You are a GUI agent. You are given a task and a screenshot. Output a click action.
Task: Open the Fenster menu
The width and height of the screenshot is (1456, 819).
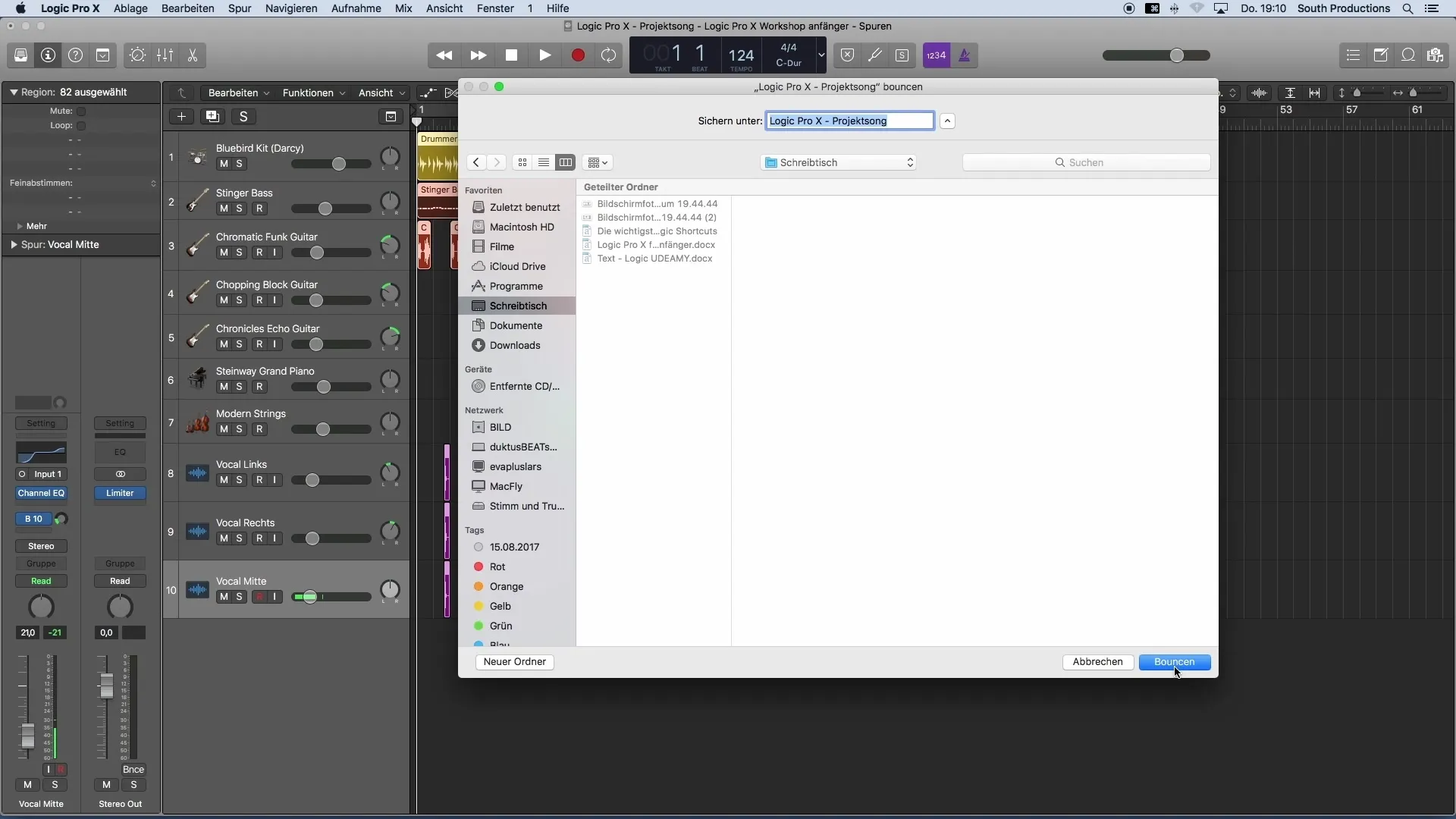click(x=495, y=8)
